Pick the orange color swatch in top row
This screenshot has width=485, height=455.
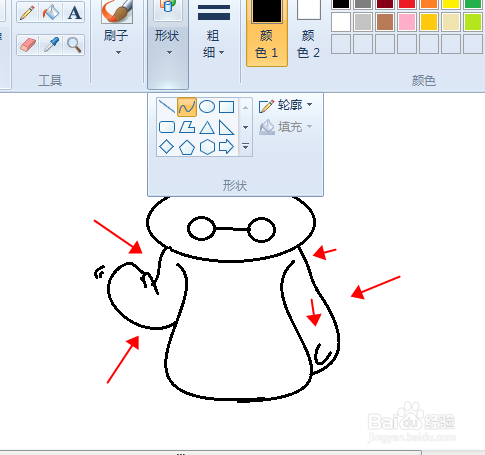pyautogui.click(x=429, y=3)
